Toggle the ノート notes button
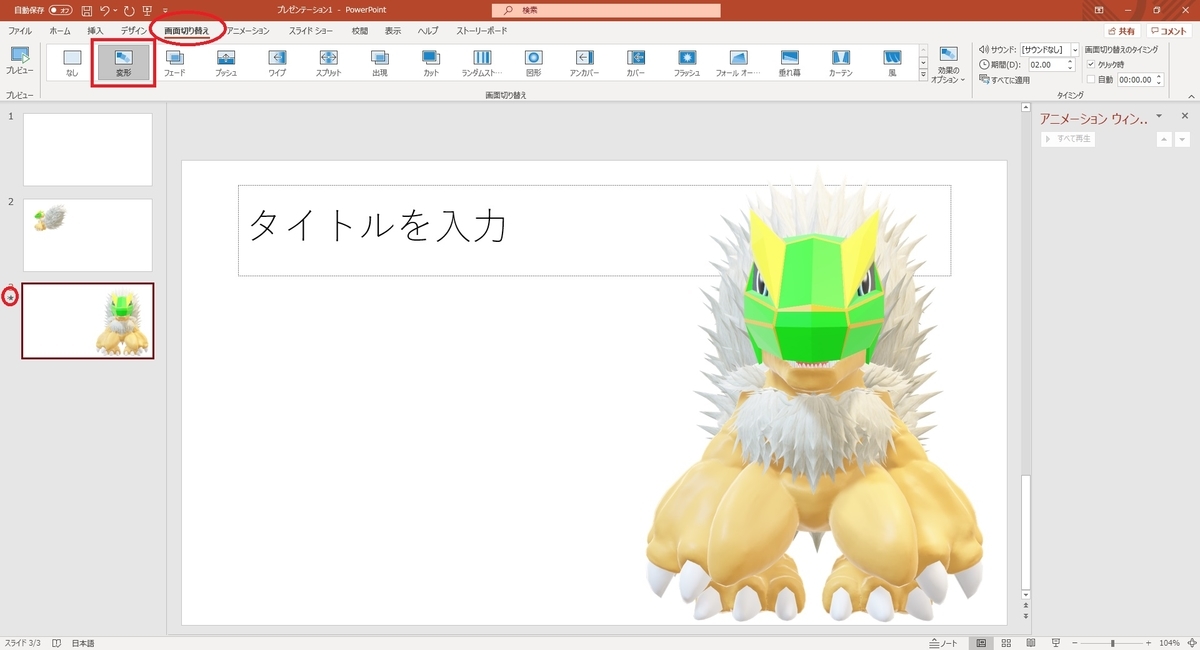The width and height of the screenshot is (1200, 650). point(943,643)
